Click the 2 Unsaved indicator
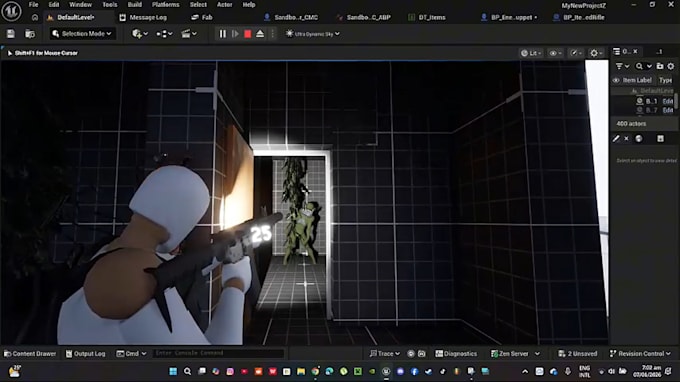 click(x=578, y=354)
